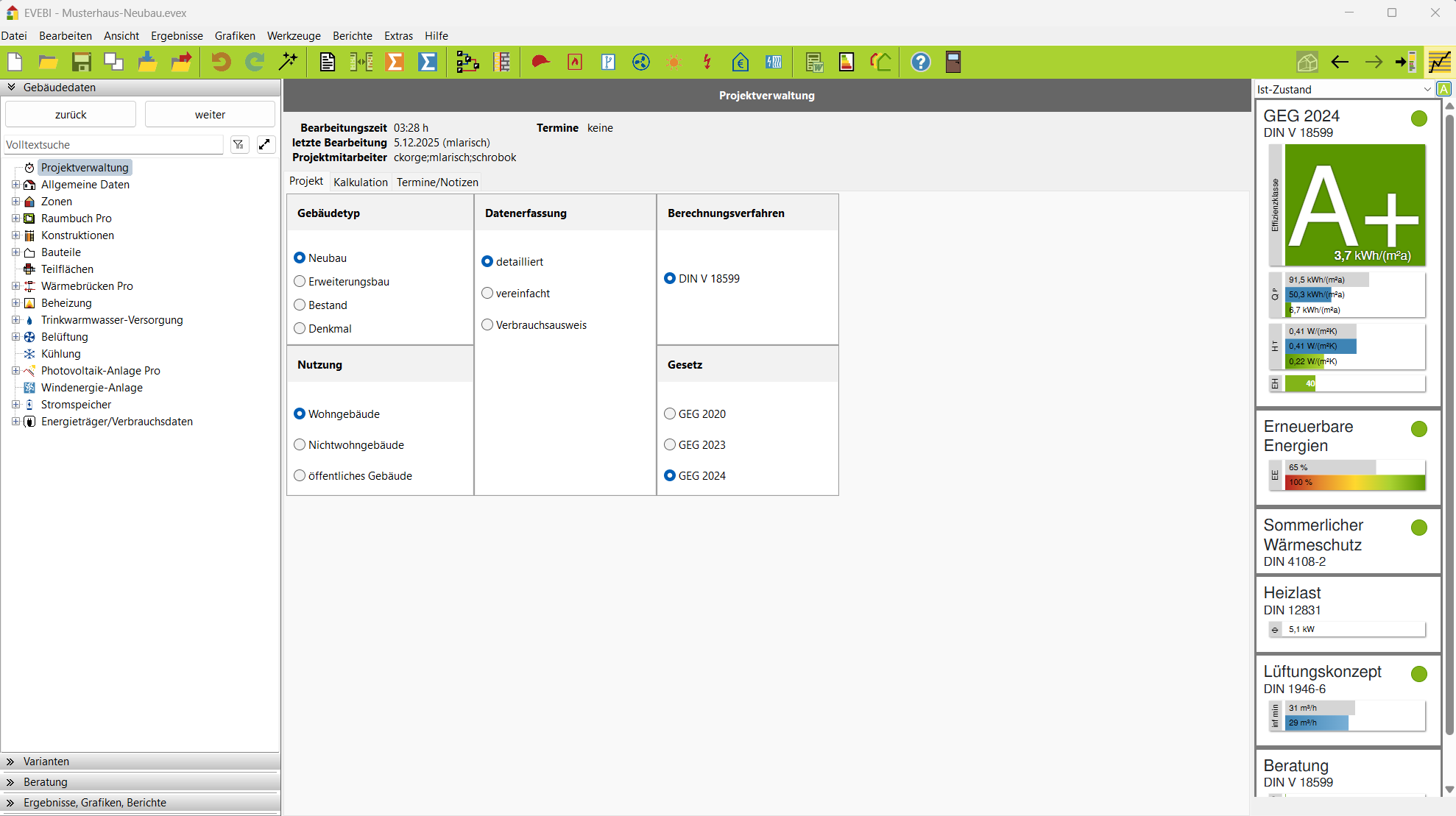Viewport: 1456px width, 816px height.
Task: Expand the Beheizung tree node
Action: [x=15, y=303]
